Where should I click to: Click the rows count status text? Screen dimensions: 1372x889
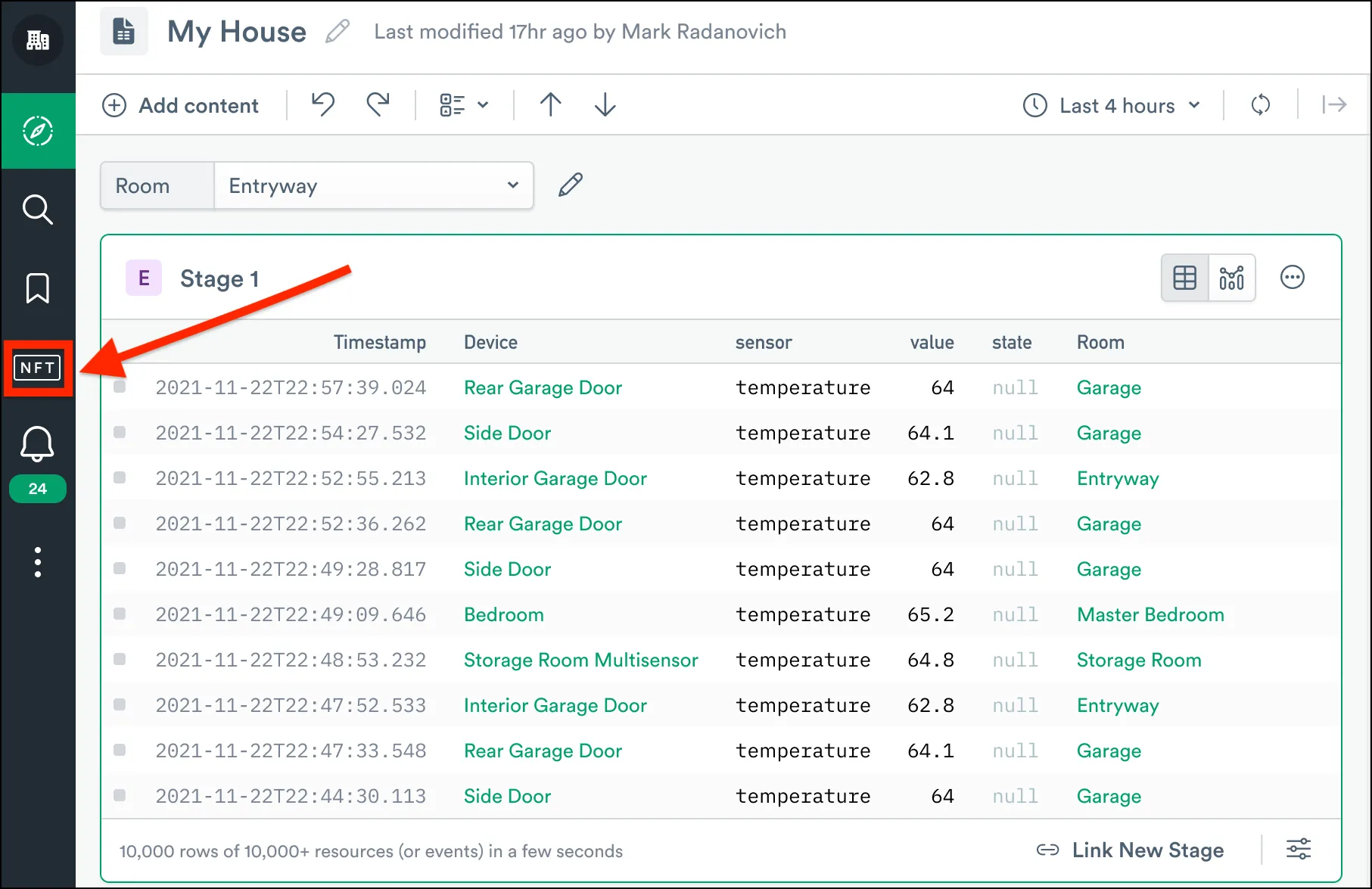click(x=371, y=851)
